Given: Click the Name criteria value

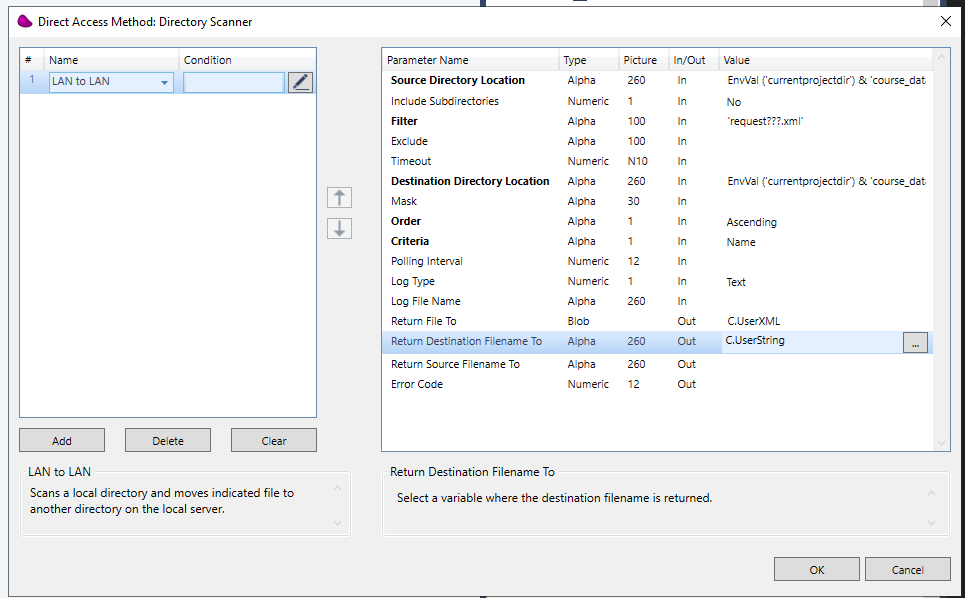Looking at the screenshot, I should (x=740, y=242).
